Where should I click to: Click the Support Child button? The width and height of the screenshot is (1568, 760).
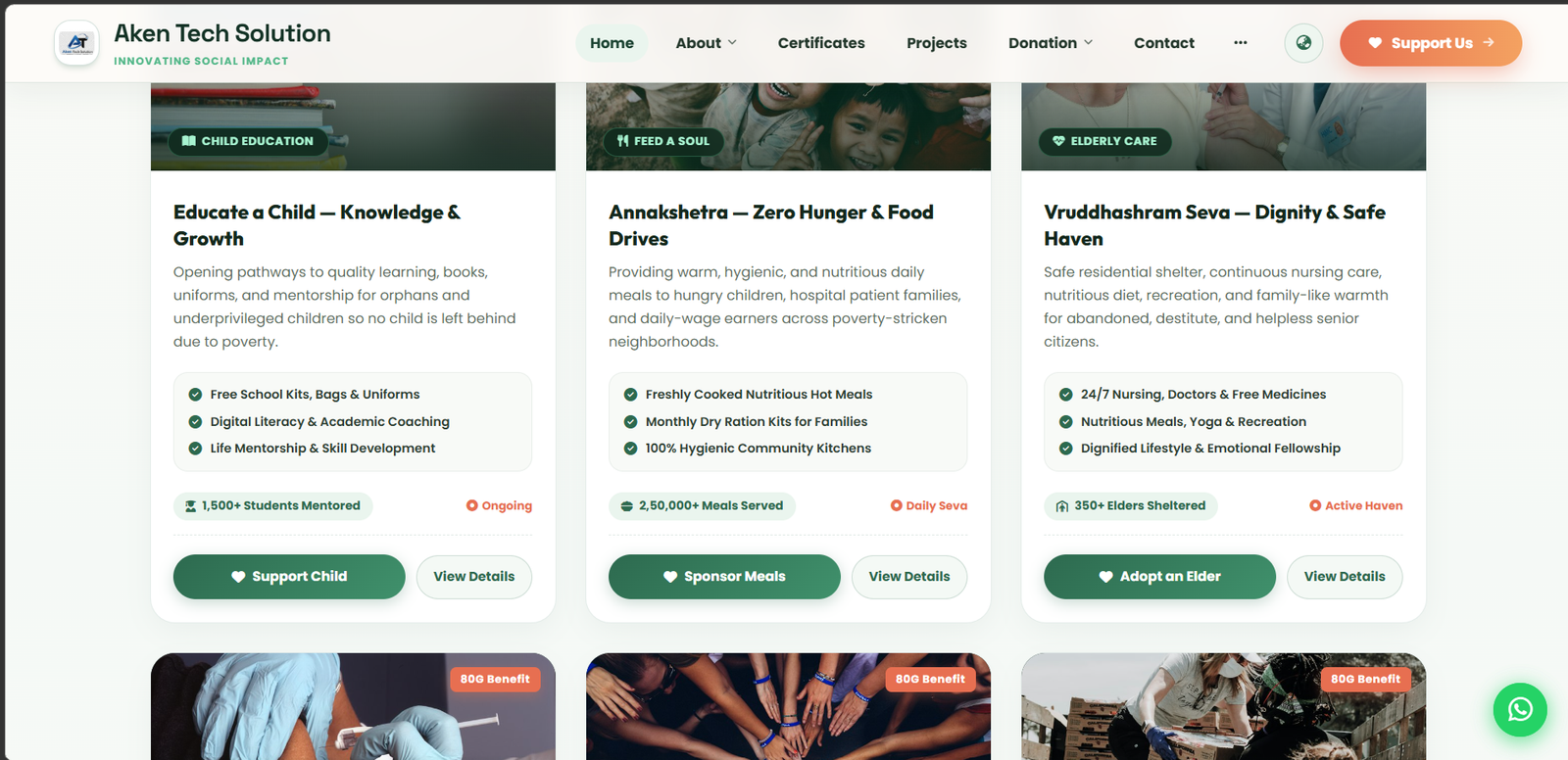click(289, 577)
